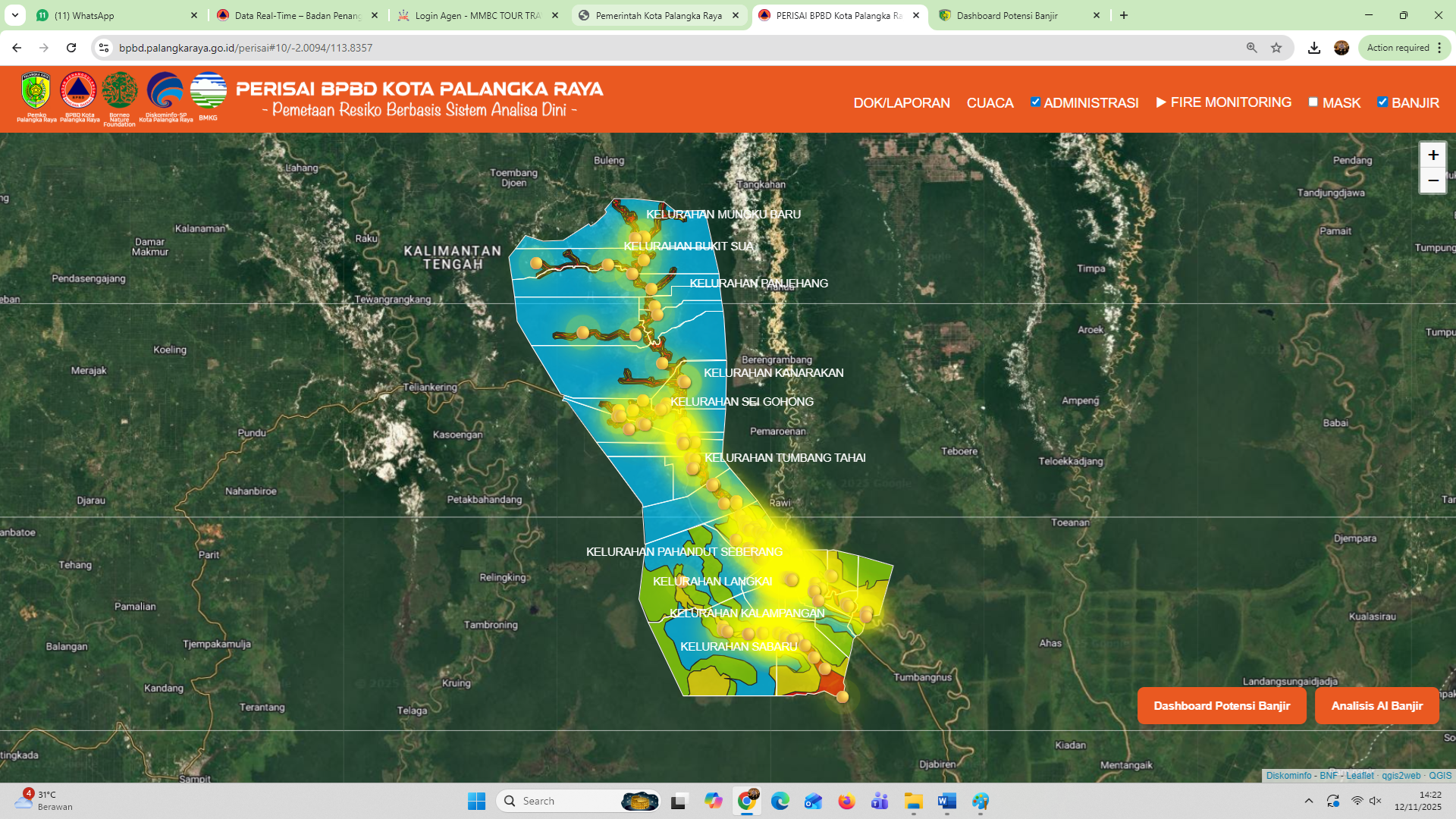Click the Analisis AI Banjir button
Screen dimensions: 1456x819
[1376, 705]
